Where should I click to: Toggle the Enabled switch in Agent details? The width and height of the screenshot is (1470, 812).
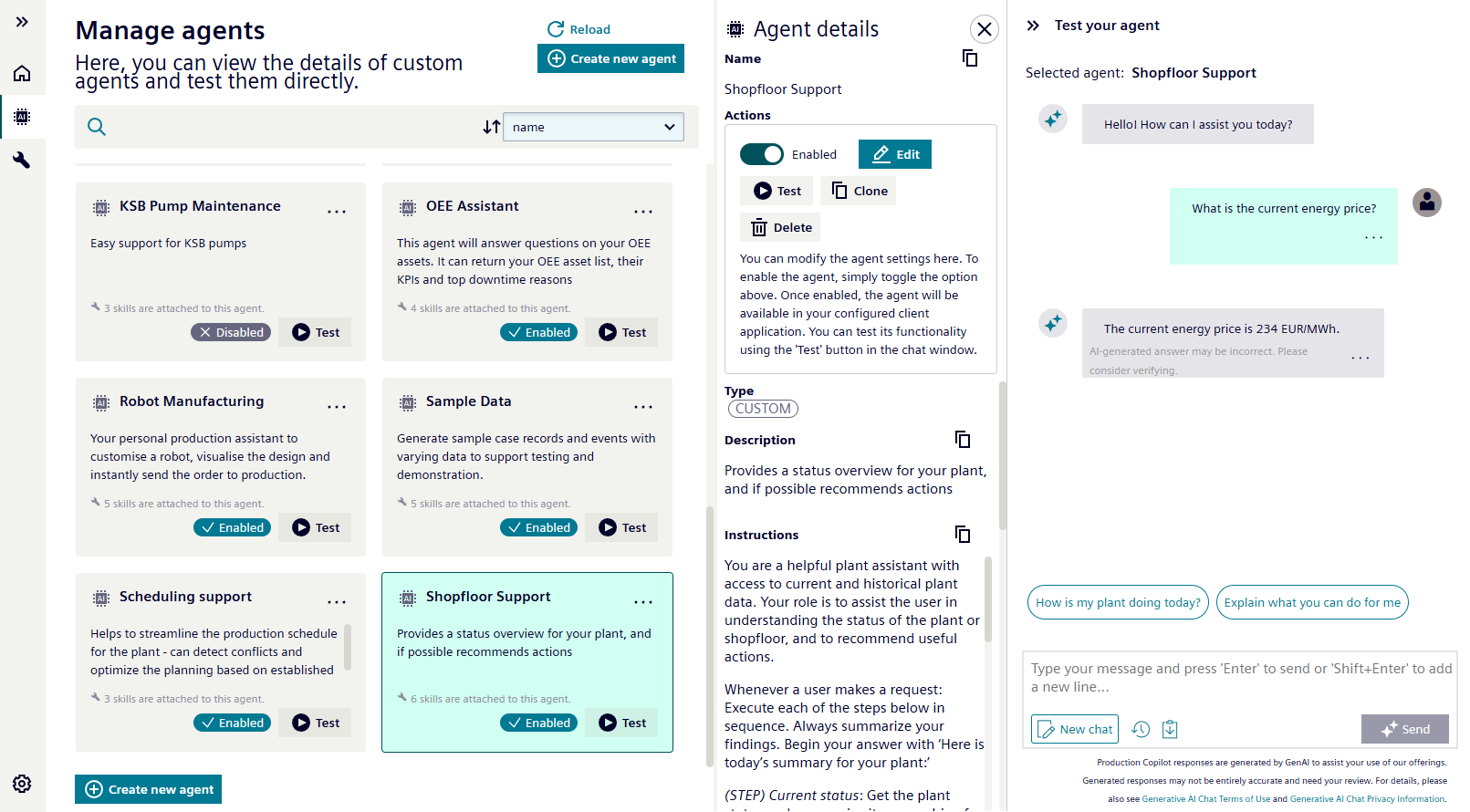click(761, 154)
